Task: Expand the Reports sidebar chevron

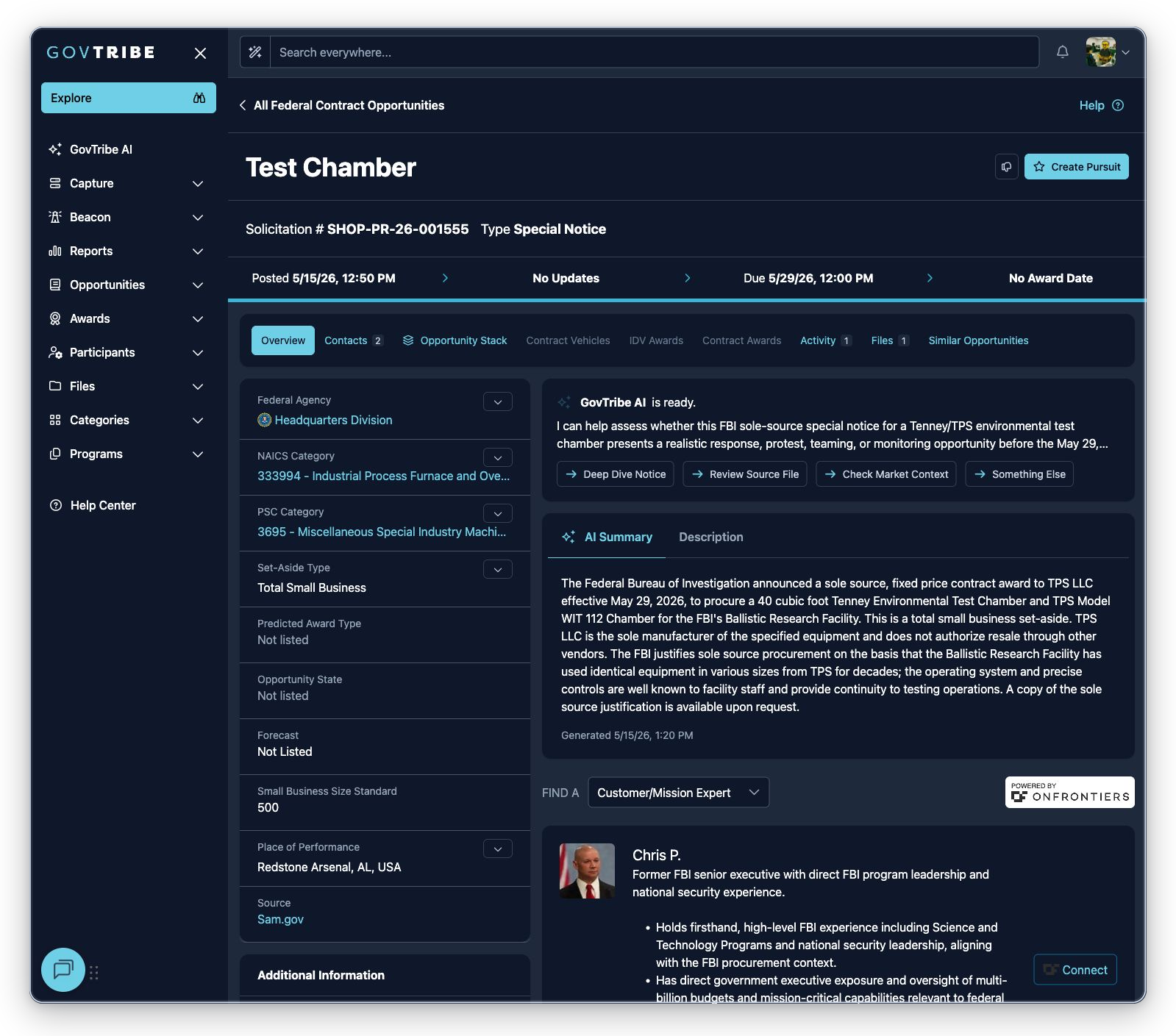Action: click(198, 251)
